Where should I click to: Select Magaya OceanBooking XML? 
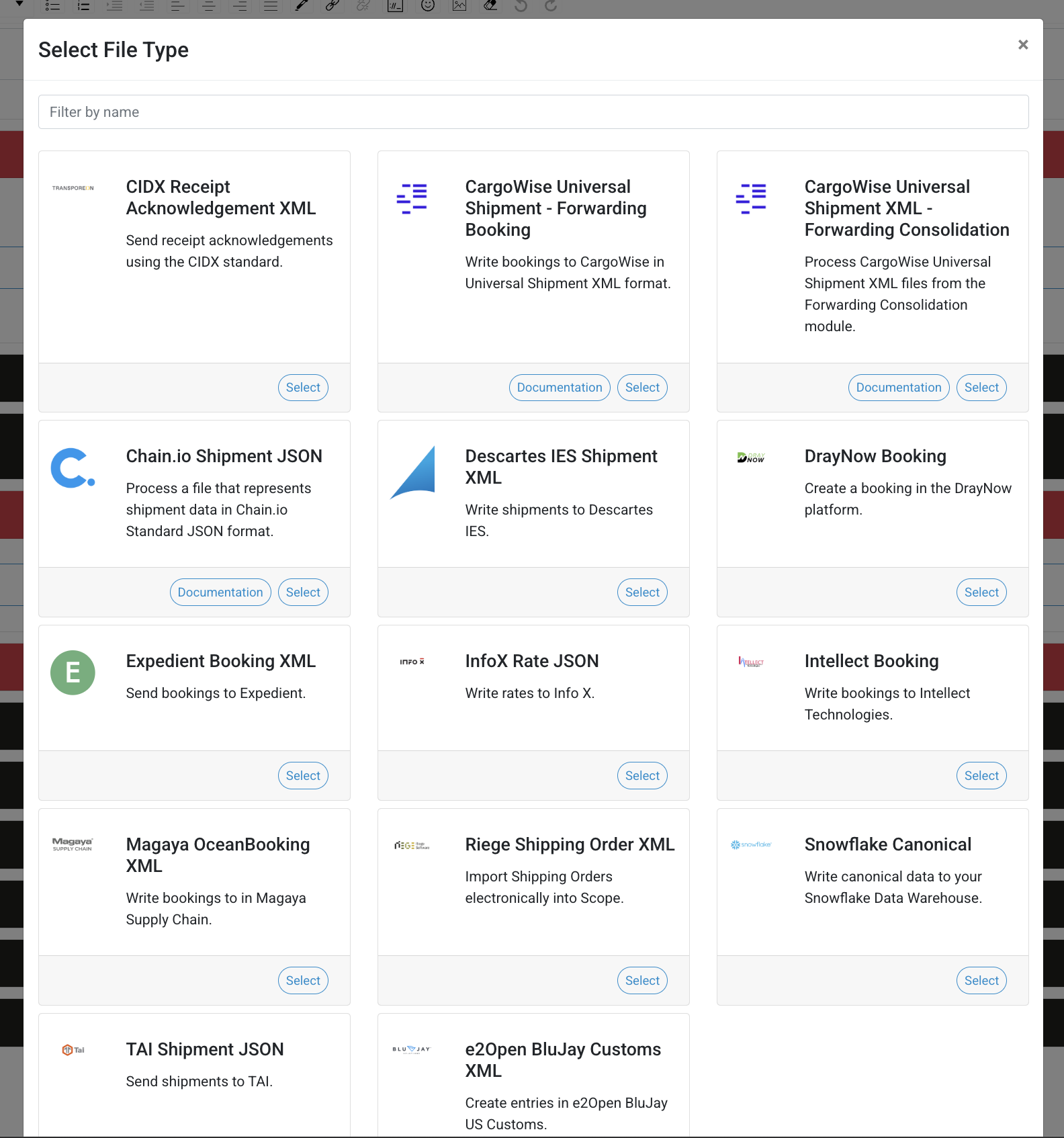point(303,981)
